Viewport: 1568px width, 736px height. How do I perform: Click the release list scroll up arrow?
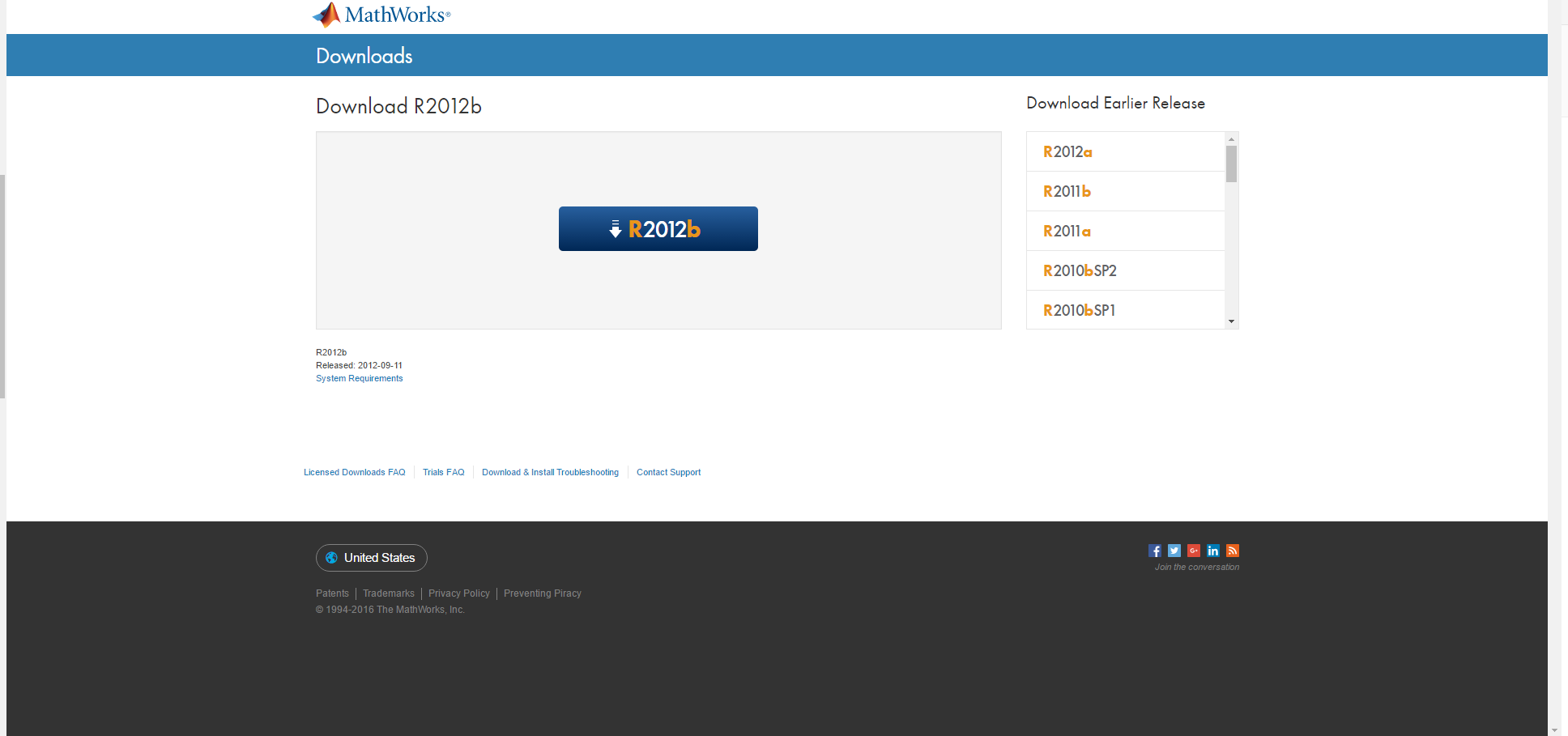(1231, 139)
